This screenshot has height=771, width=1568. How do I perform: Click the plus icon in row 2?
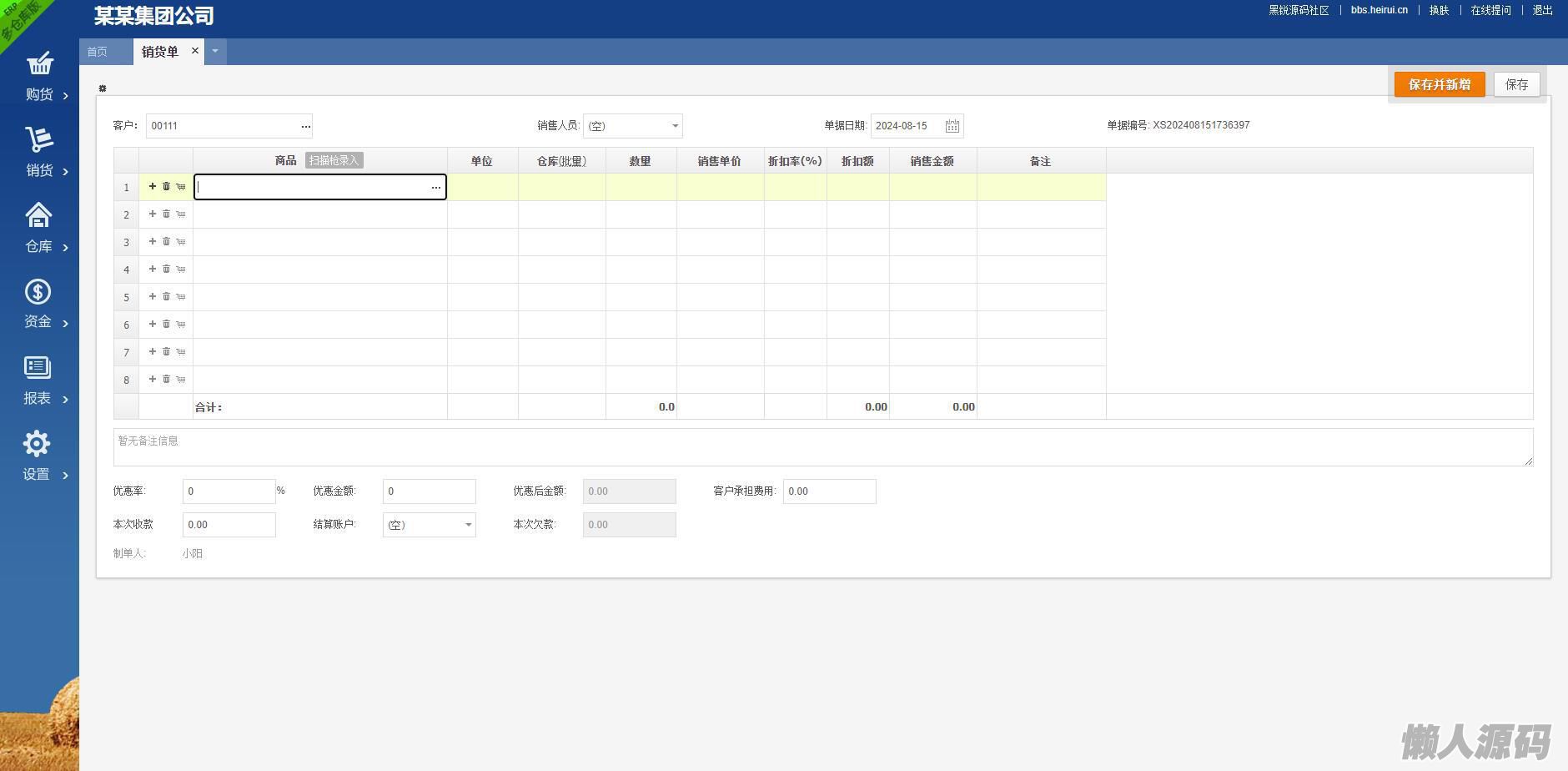(x=153, y=214)
